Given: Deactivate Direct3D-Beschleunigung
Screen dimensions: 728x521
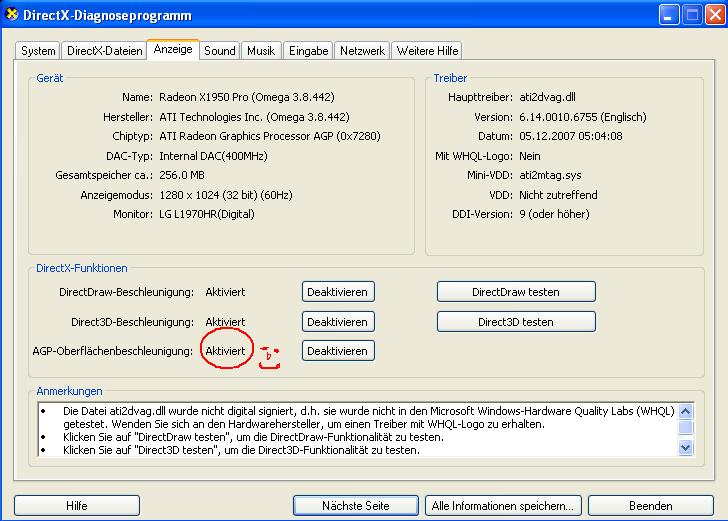Looking at the screenshot, I should (x=338, y=322).
